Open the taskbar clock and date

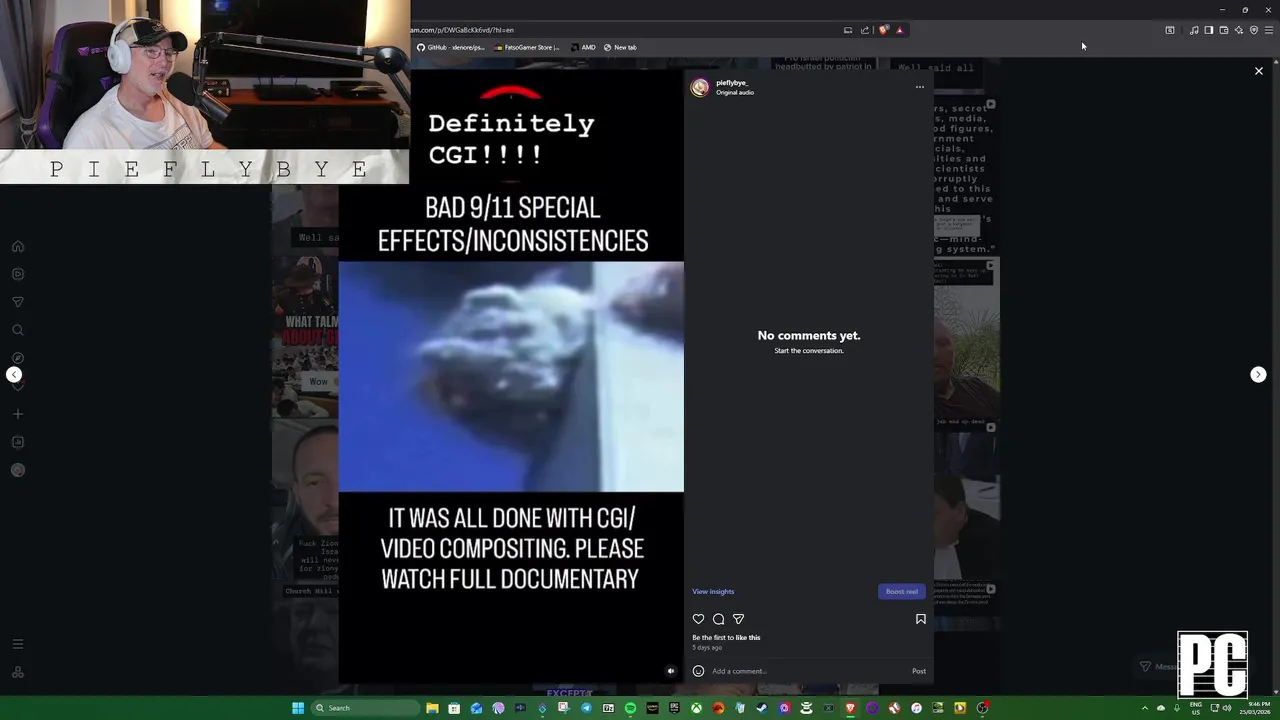[x=1254, y=708]
